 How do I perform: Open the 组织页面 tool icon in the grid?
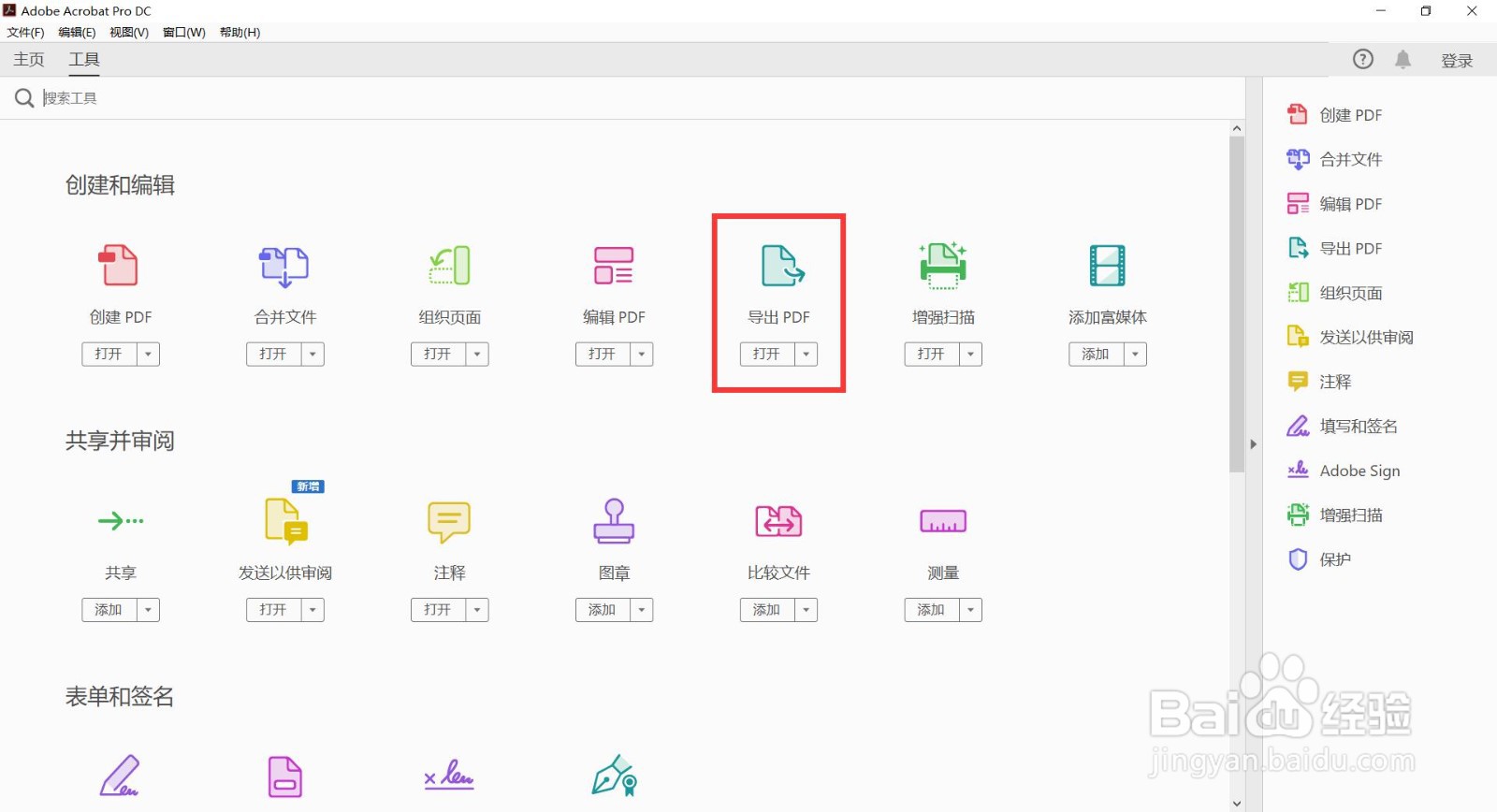point(449,266)
